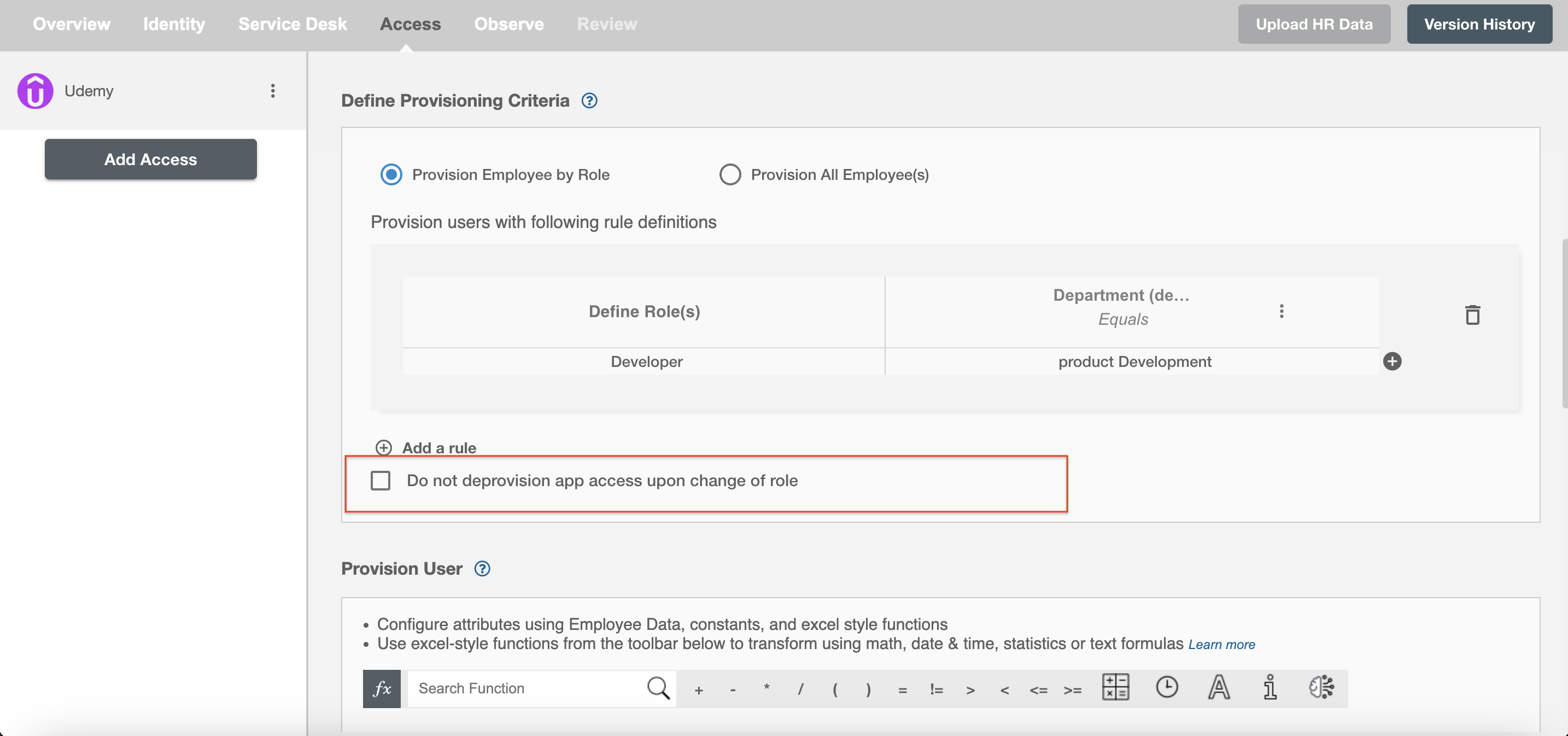Open the AI brain functions icon
The image size is (1568, 736).
pyautogui.click(x=1321, y=687)
